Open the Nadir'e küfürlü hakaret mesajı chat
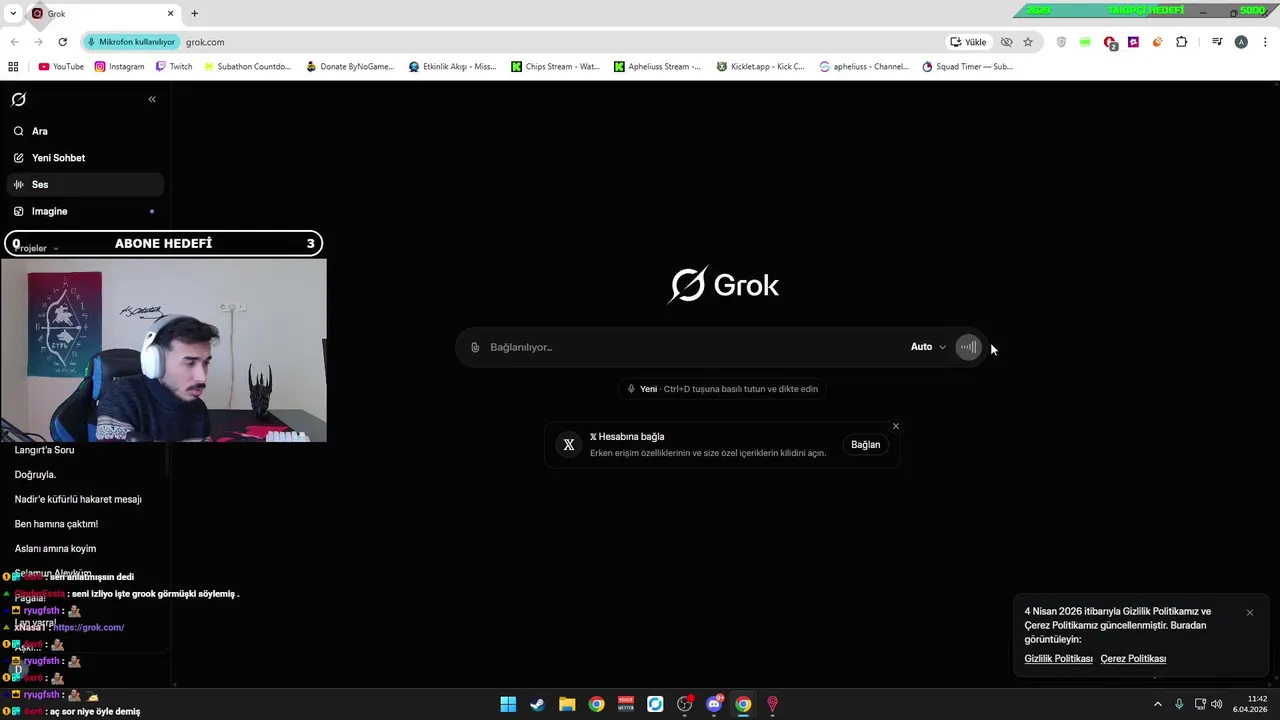This screenshot has height=720, width=1280. click(78, 499)
